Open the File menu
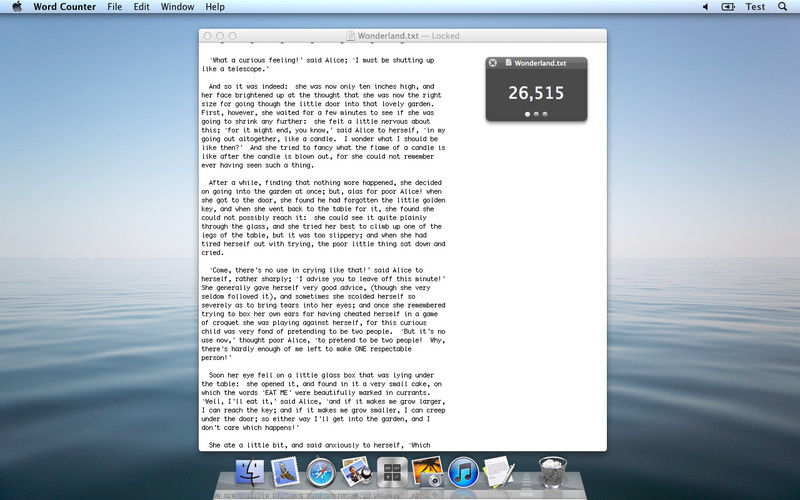The image size is (800, 500). (115, 7)
